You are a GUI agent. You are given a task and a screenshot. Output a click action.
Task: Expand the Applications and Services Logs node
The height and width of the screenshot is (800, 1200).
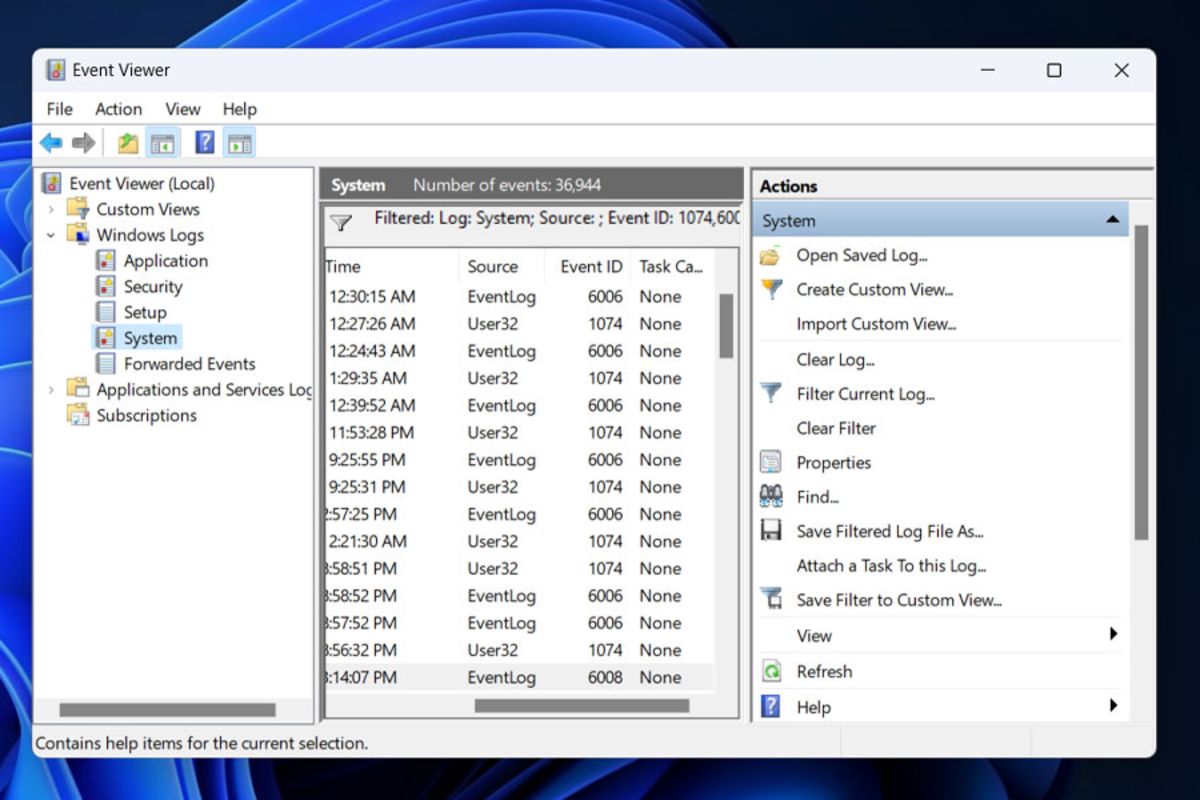(x=51, y=389)
